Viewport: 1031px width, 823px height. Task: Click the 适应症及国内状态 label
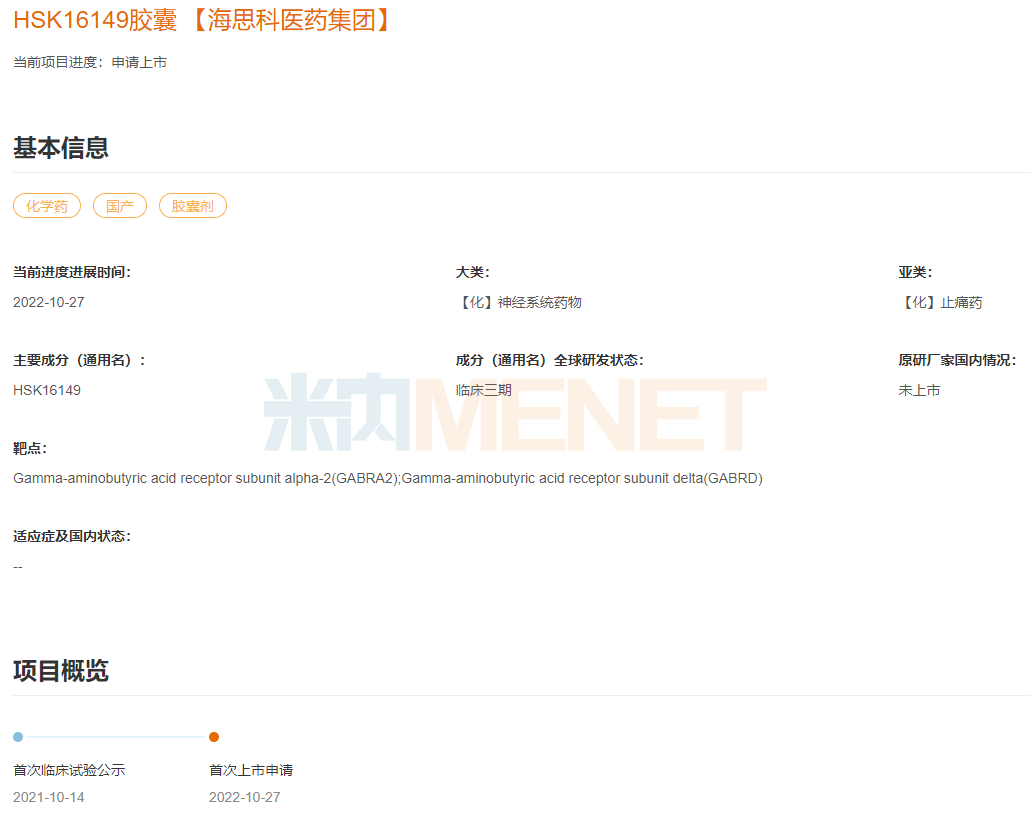pos(72,536)
